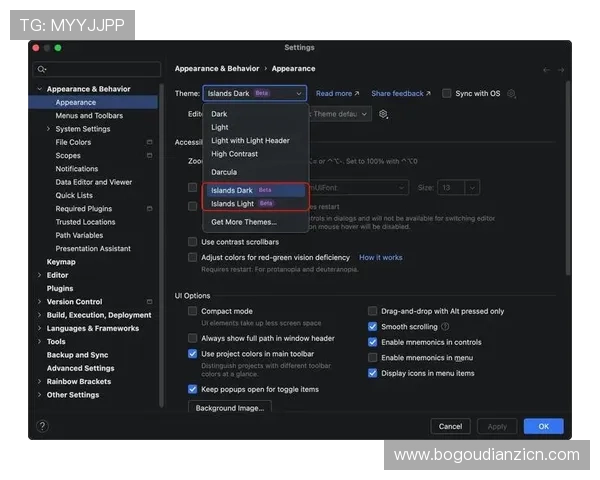Click the right-side vertical scrollbar
The height and width of the screenshot is (480, 600).
(x=568, y=180)
